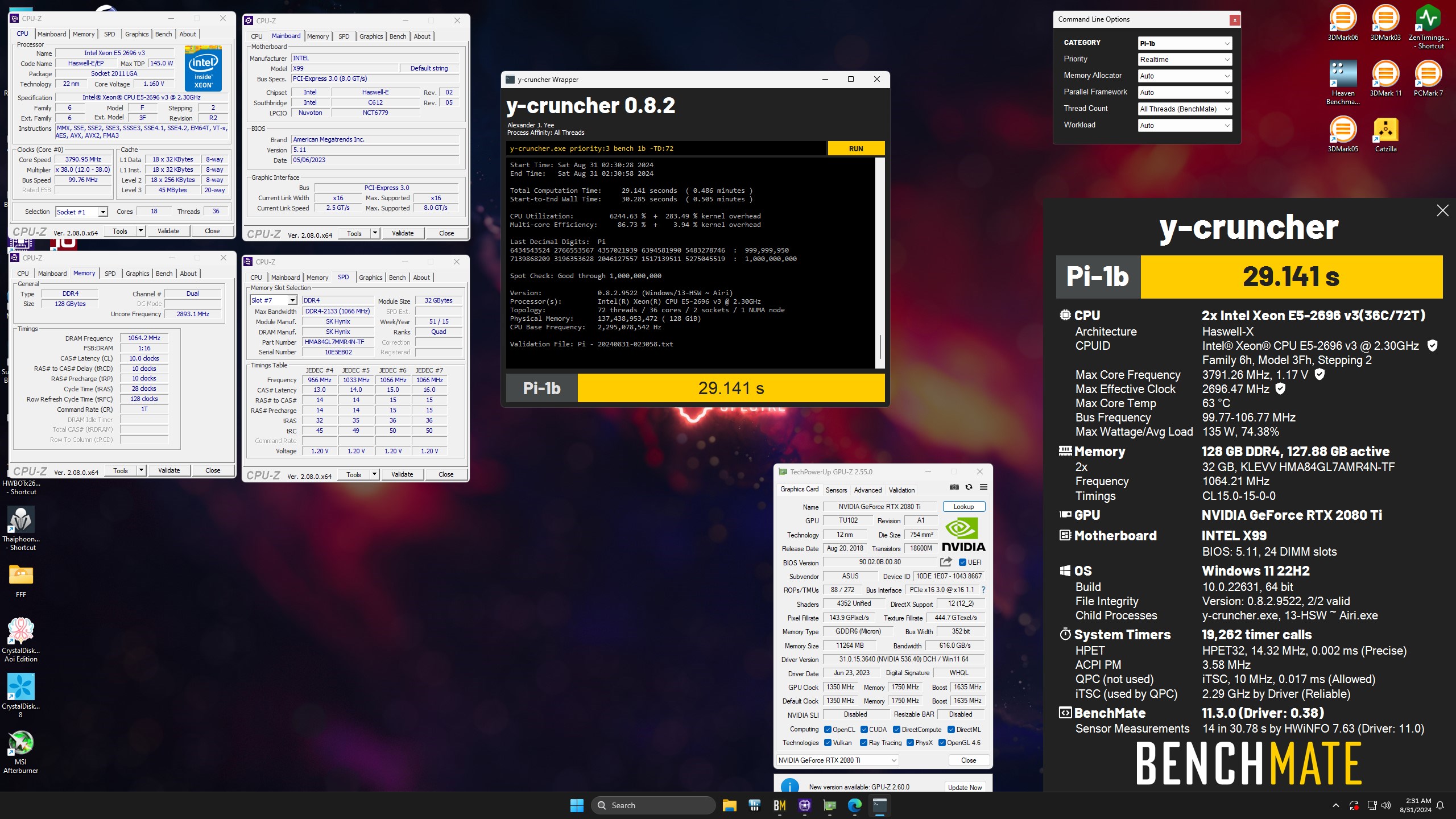Click the GPU-Z BIOS export share icon
1456x819 pixels.
pyautogui.click(x=946, y=562)
